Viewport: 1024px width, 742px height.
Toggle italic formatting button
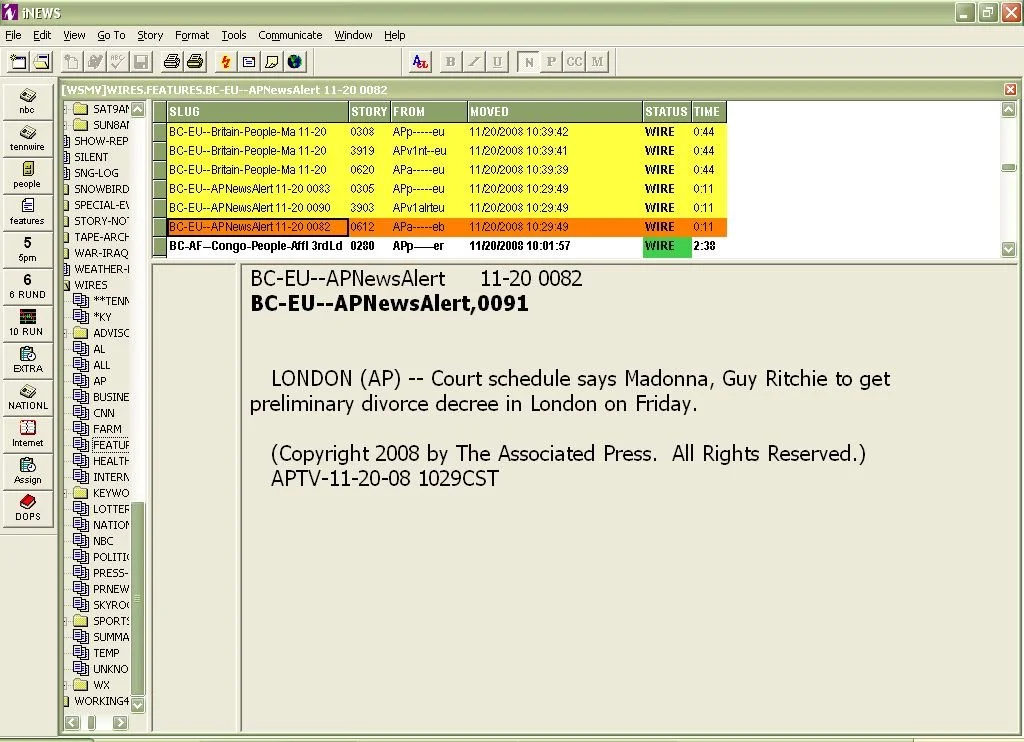(x=473, y=62)
